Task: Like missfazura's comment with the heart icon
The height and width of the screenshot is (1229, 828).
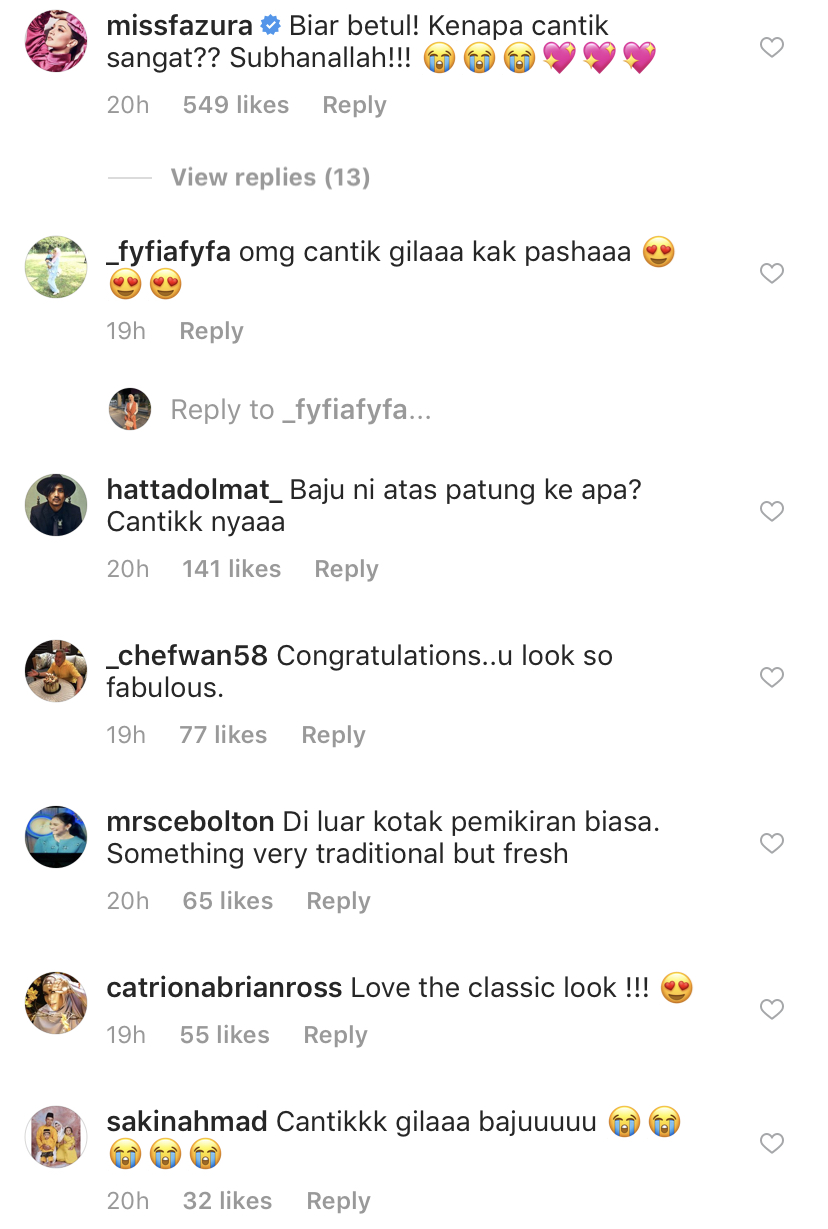Action: tap(772, 47)
